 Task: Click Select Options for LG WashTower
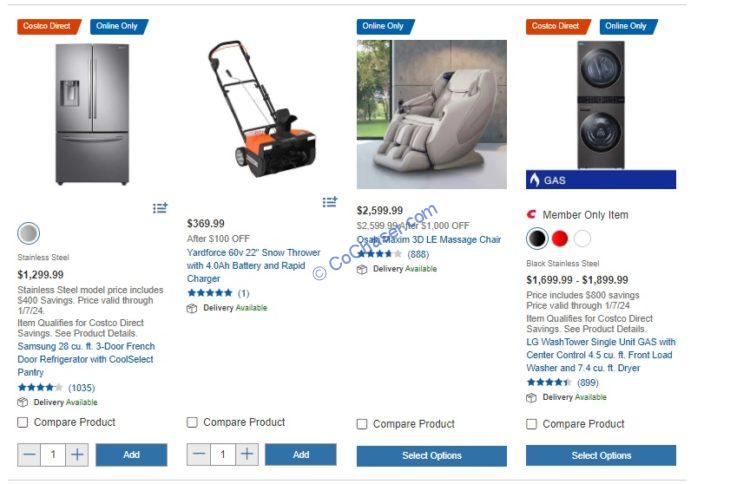click(x=601, y=455)
